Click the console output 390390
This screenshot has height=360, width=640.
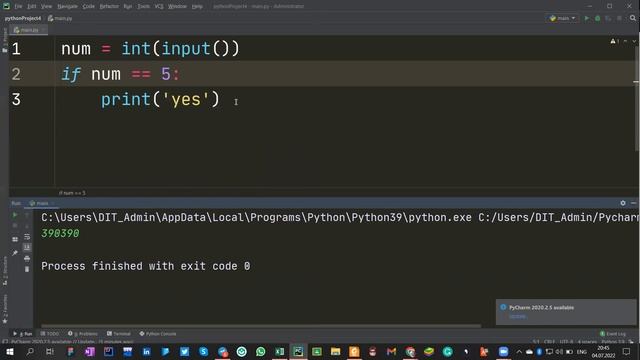click(x=60, y=233)
